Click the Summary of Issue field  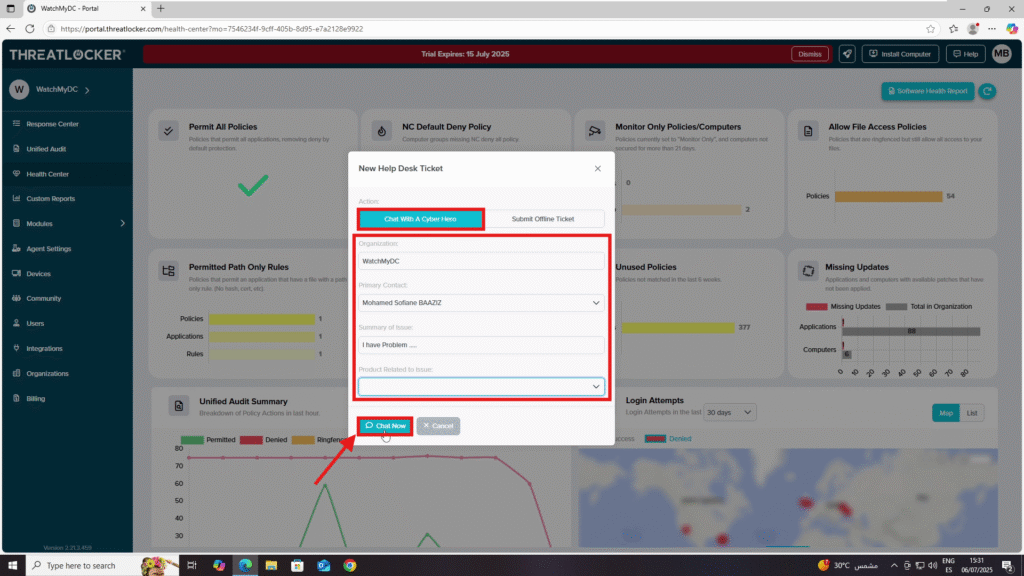481,345
